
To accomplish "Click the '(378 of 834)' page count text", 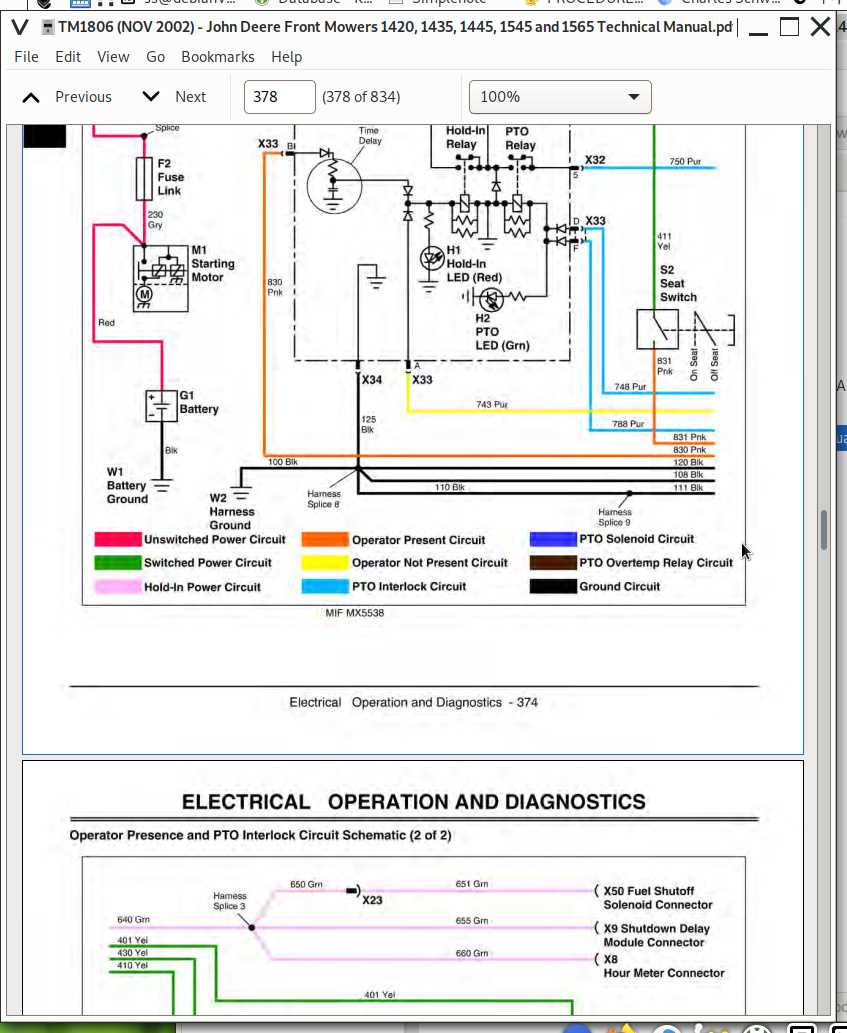I will click(x=361, y=97).
